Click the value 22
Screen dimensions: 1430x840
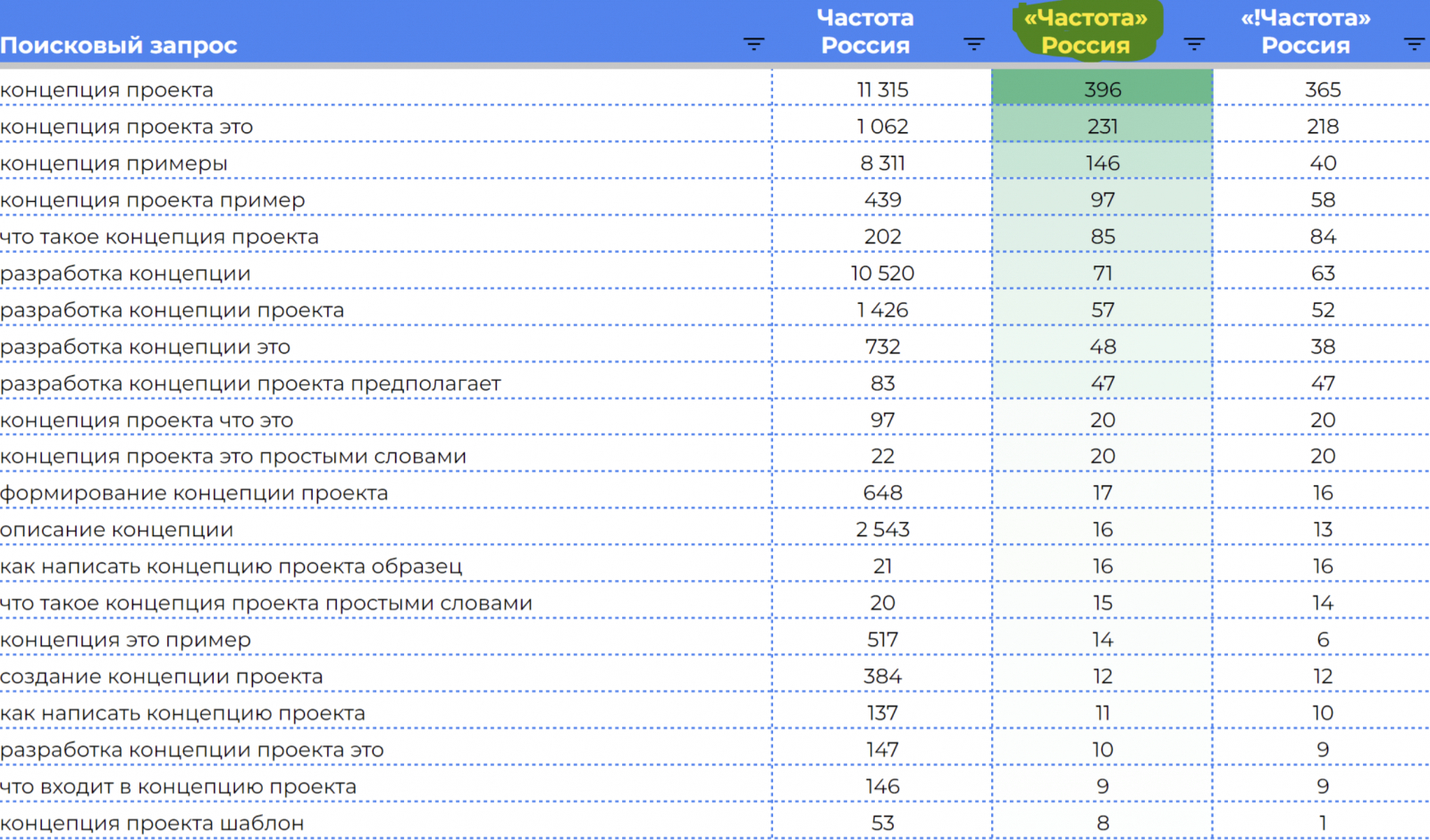pos(882,457)
